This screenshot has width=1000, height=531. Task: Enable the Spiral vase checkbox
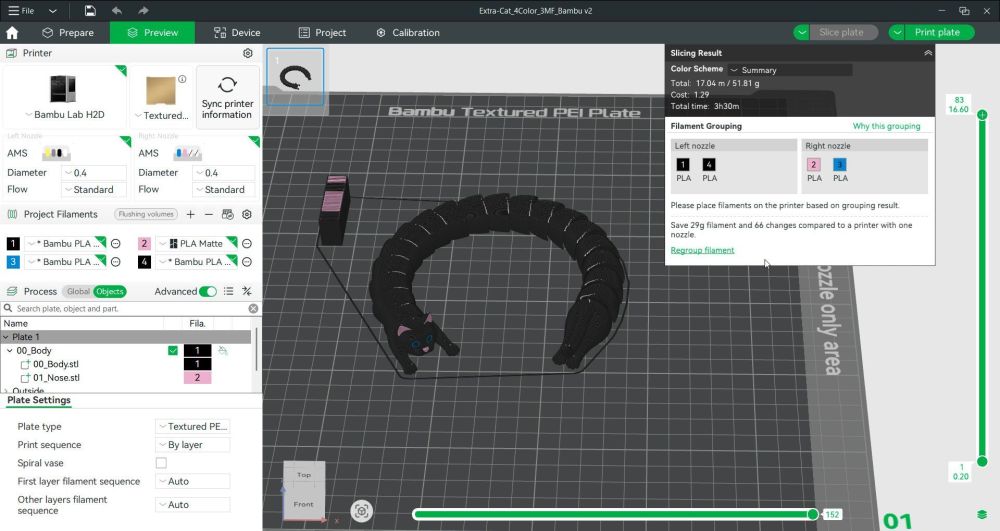(x=161, y=463)
